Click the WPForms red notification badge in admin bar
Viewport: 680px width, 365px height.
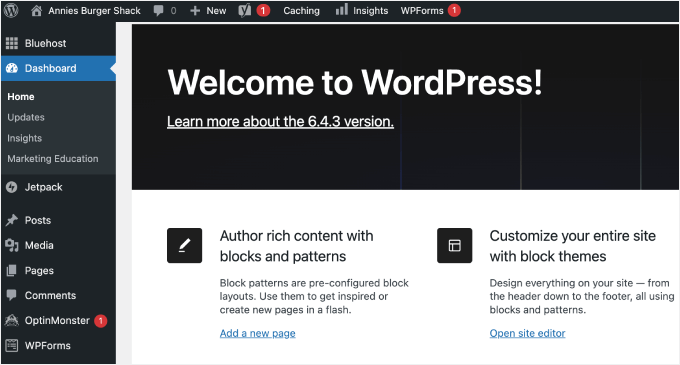pyautogui.click(x=454, y=10)
